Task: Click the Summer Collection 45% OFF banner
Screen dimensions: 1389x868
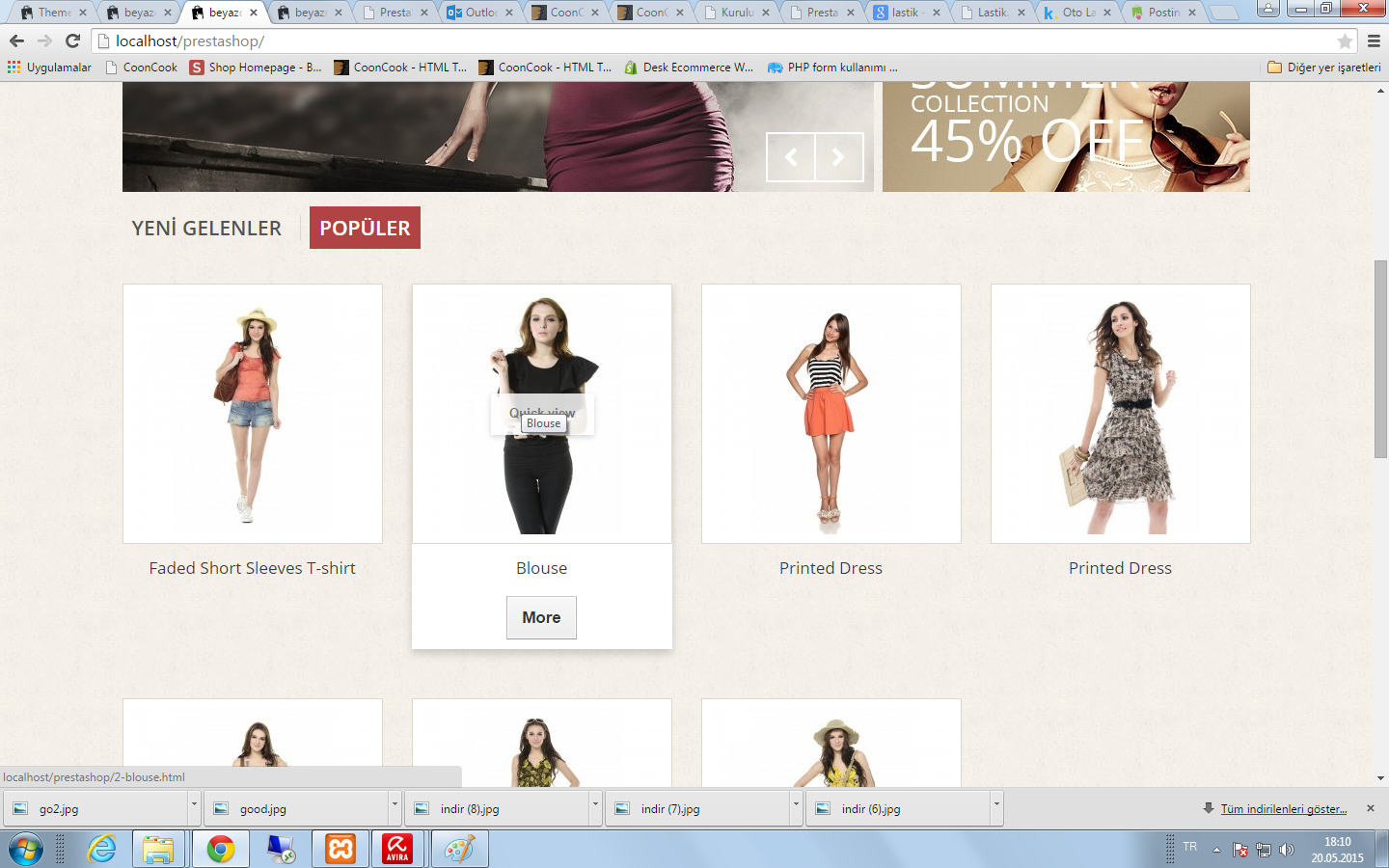Action: coord(1066,137)
